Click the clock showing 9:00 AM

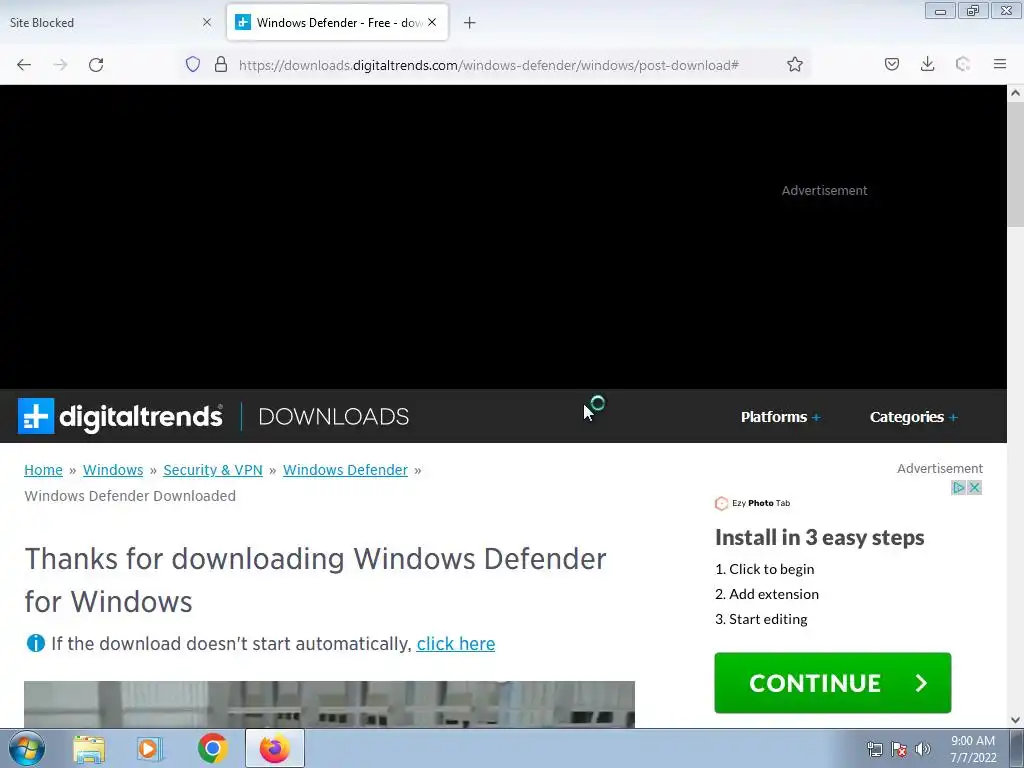tap(973, 748)
